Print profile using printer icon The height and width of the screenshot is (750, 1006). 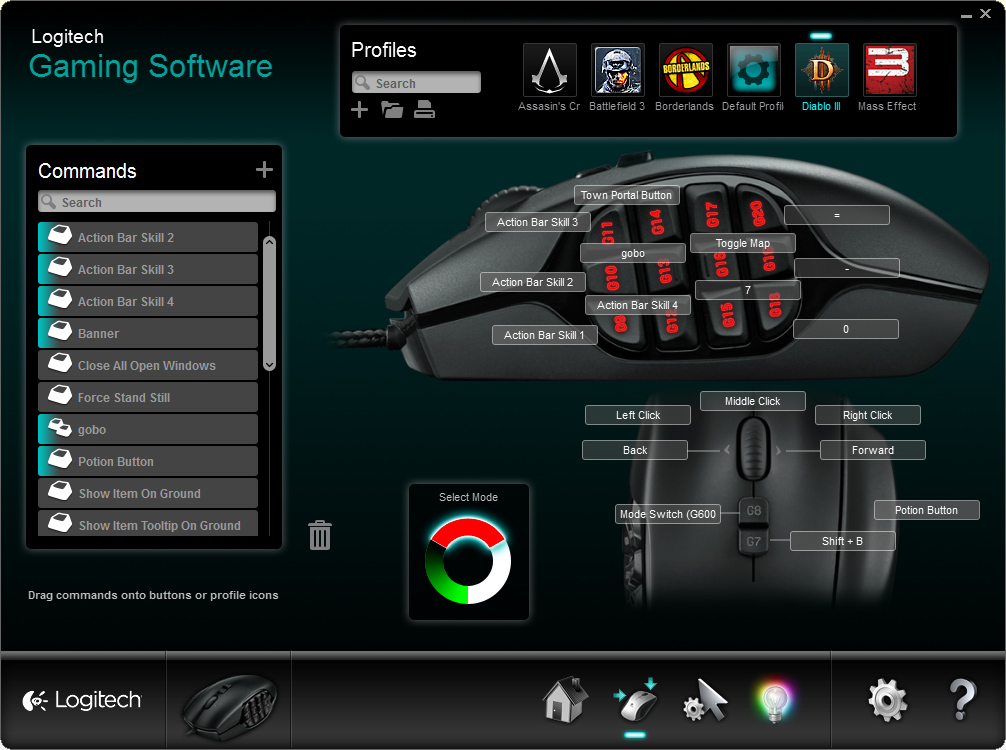[x=424, y=110]
